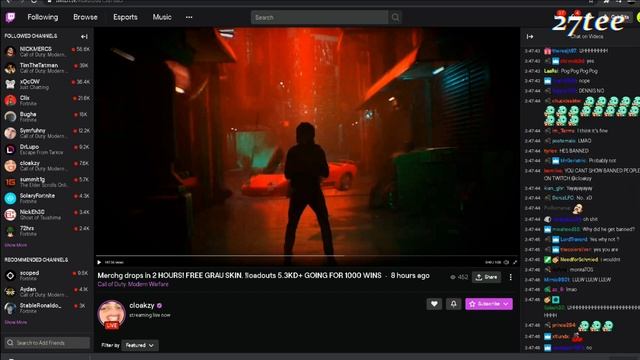Image resolution: width=640 pixels, height=360 pixels.
Task: Open the video options three-dot menu
Action: coord(511,277)
